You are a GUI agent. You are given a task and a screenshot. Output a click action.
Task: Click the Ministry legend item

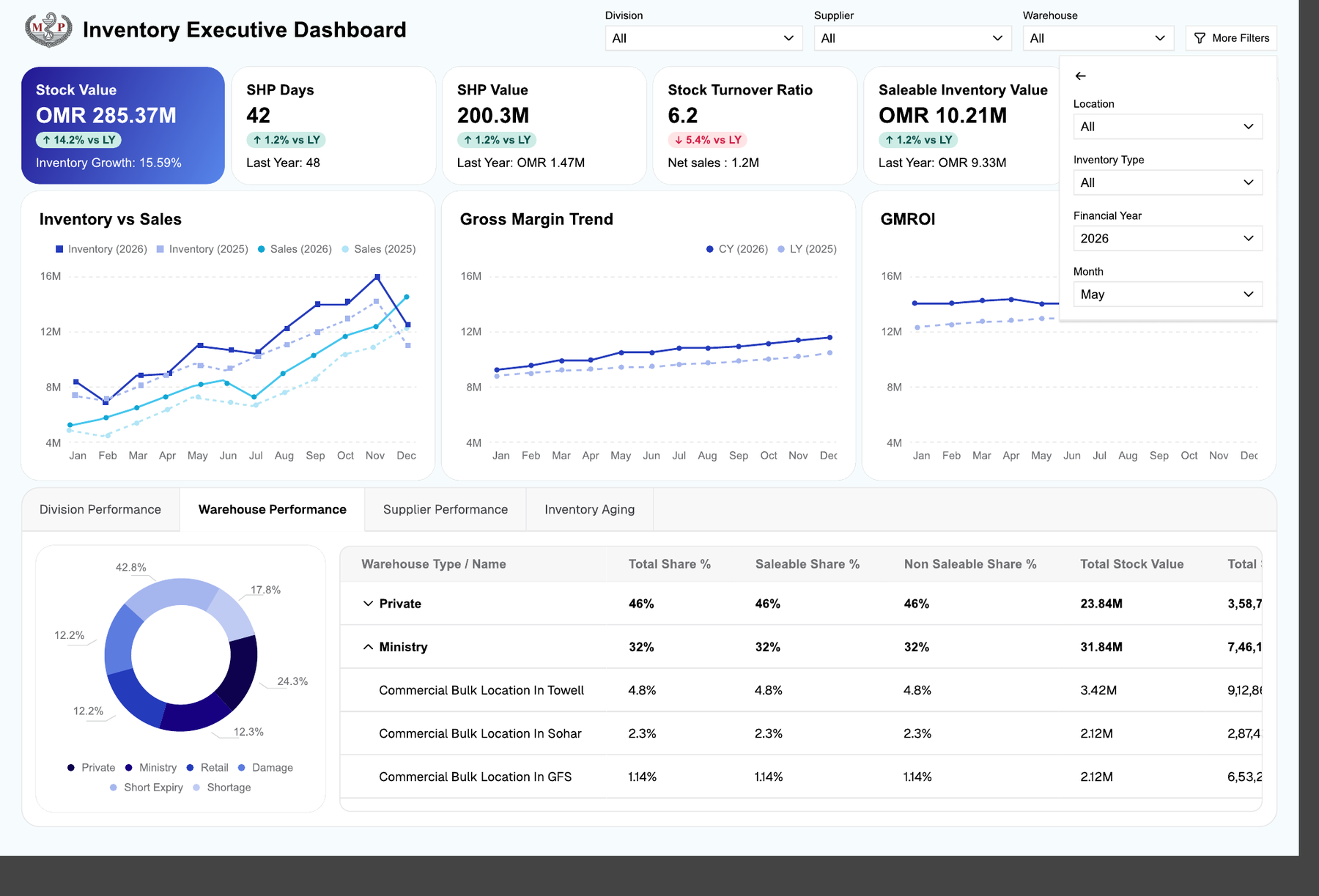[151, 768]
